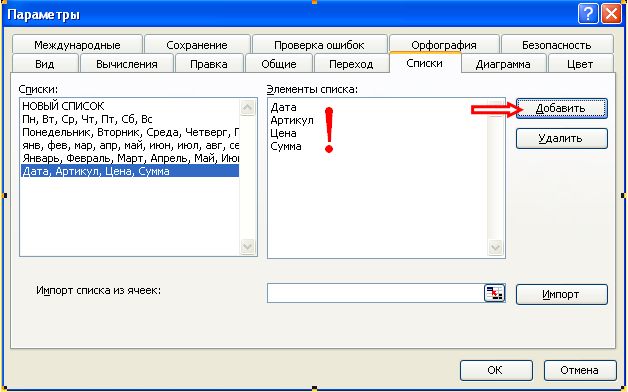Click the Списки box scroll down arrow
The height and width of the screenshot is (392, 628).
[x=248, y=246]
